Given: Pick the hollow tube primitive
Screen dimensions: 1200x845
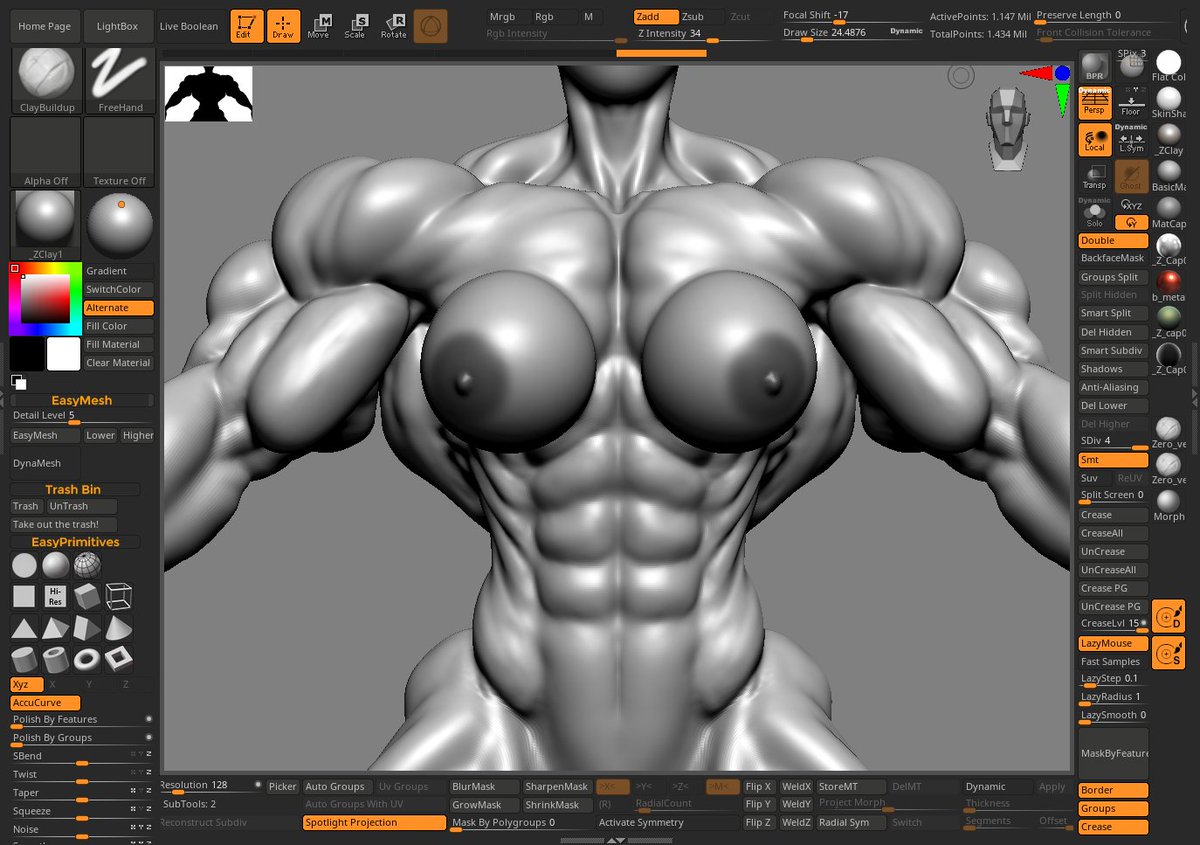Looking at the screenshot, I should pos(56,659).
